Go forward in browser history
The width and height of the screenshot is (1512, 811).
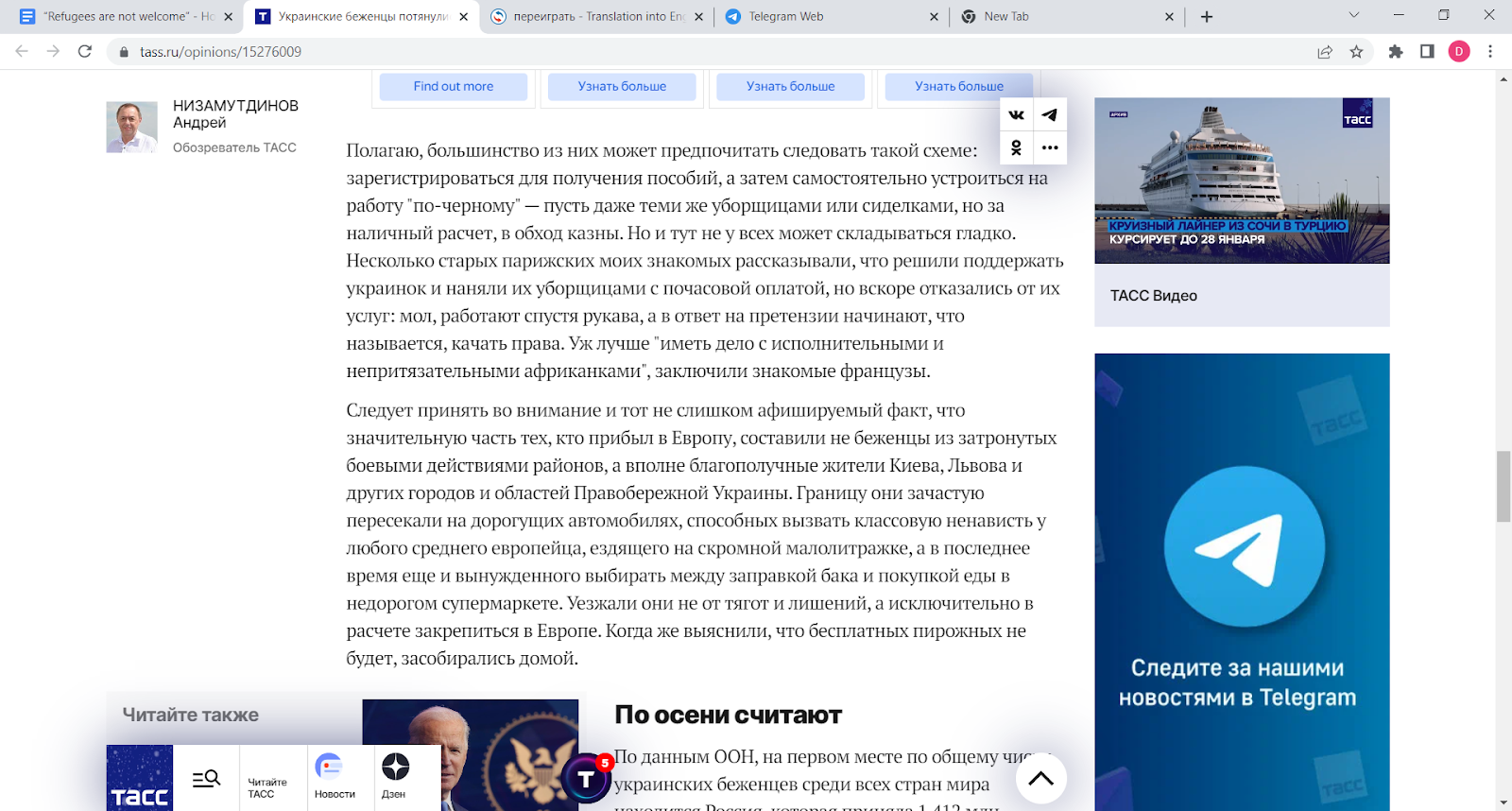tap(53, 52)
